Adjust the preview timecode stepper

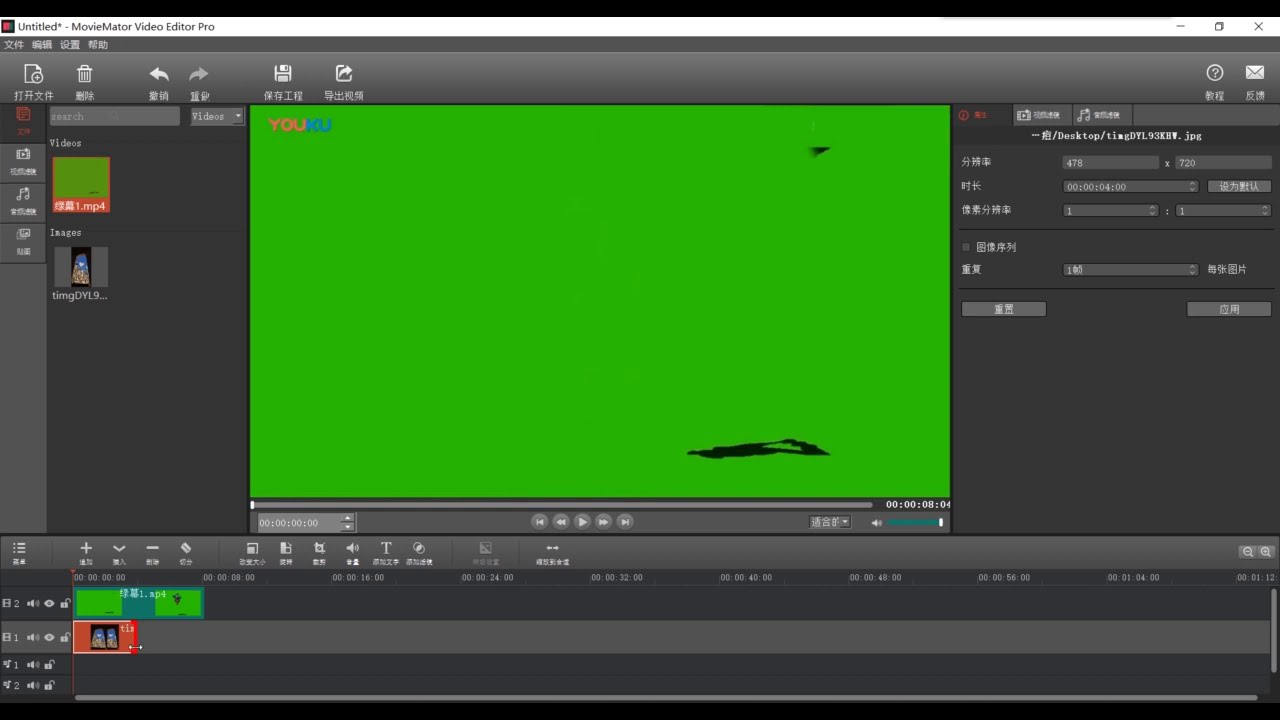tap(347, 523)
